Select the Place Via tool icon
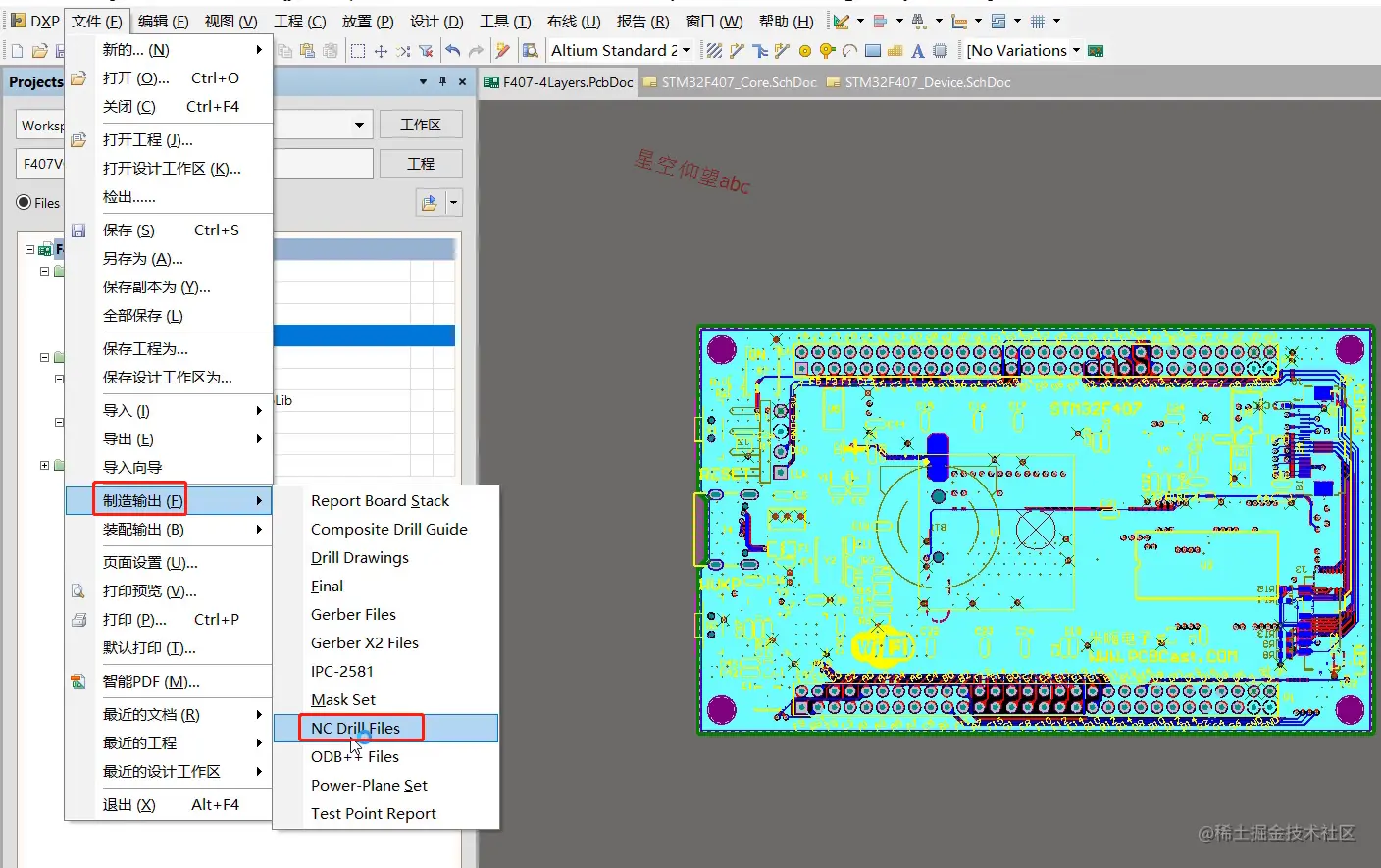The image size is (1381, 868). click(x=826, y=51)
